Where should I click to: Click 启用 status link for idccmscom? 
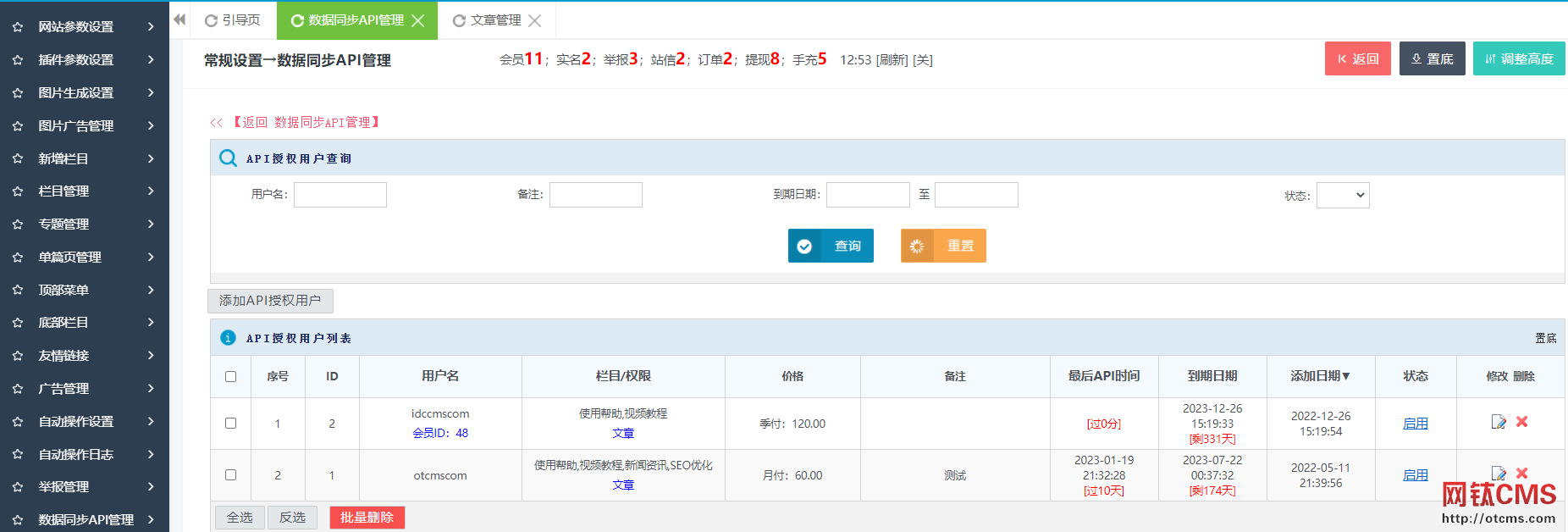click(1416, 424)
